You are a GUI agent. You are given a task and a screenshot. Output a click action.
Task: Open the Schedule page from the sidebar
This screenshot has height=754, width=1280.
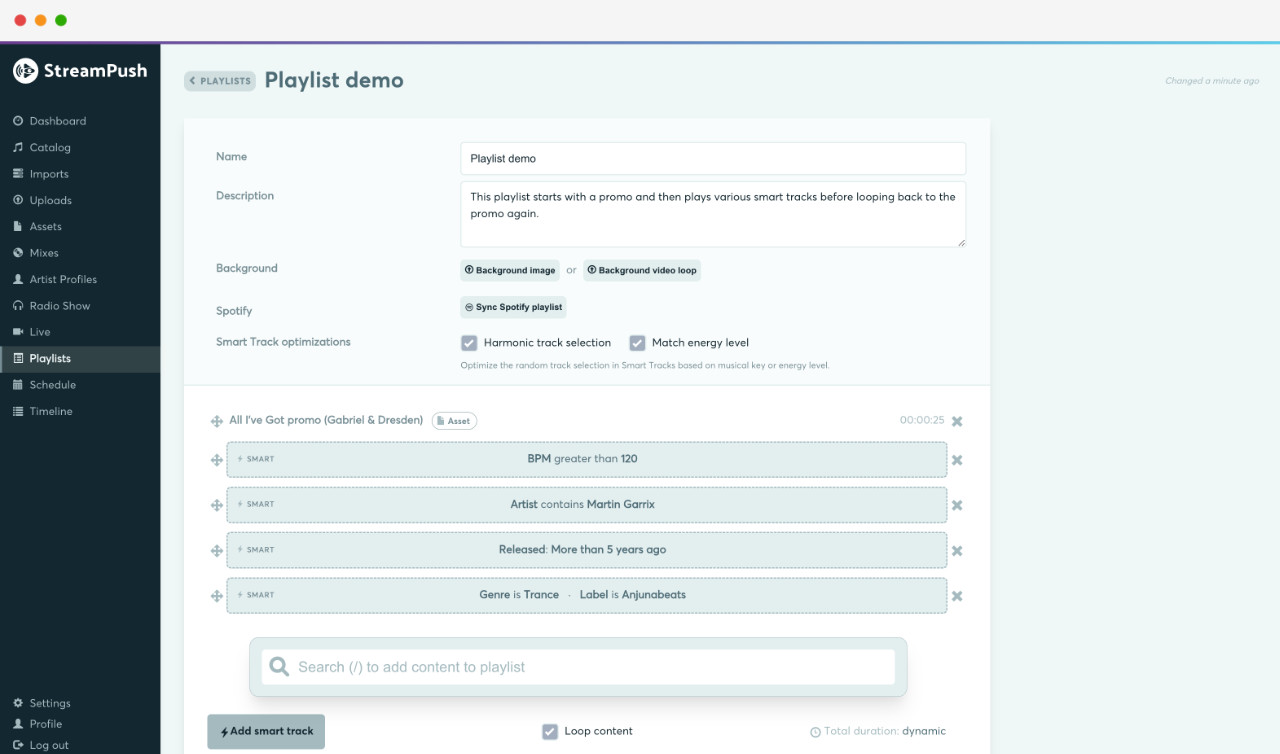(20, 384)
